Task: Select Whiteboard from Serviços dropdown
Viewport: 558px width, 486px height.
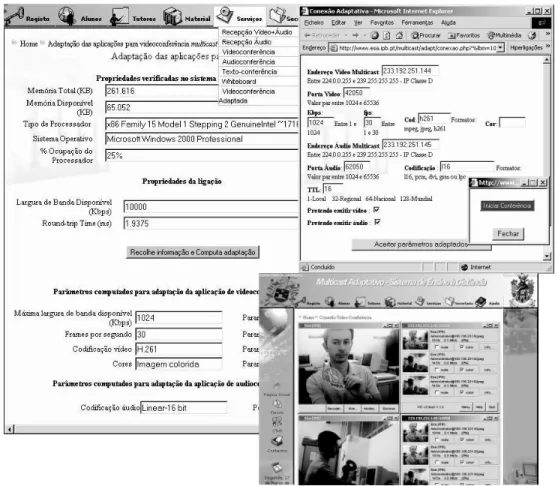Action: [239, 81]
